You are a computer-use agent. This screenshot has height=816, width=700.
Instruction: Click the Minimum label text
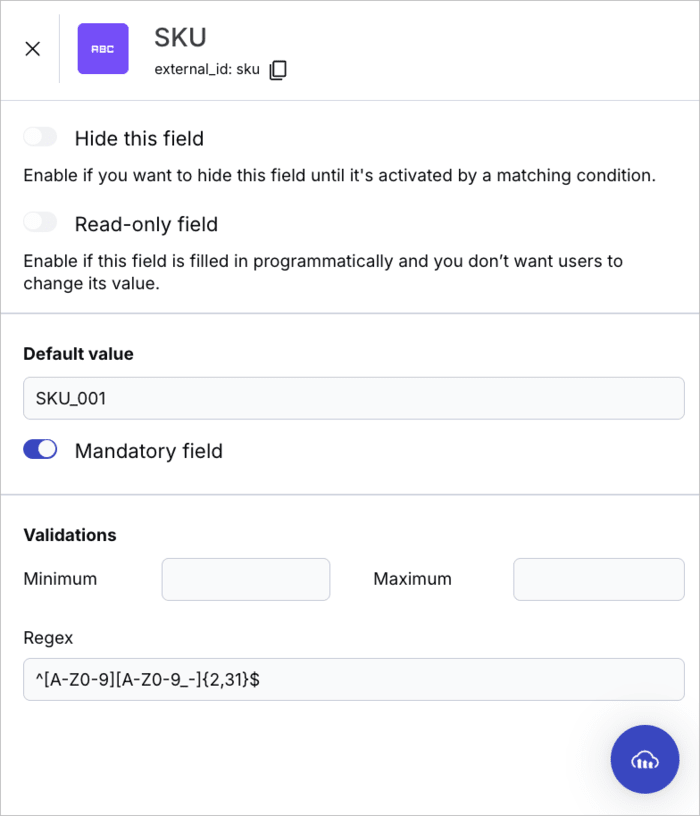[x=60, y=579]
